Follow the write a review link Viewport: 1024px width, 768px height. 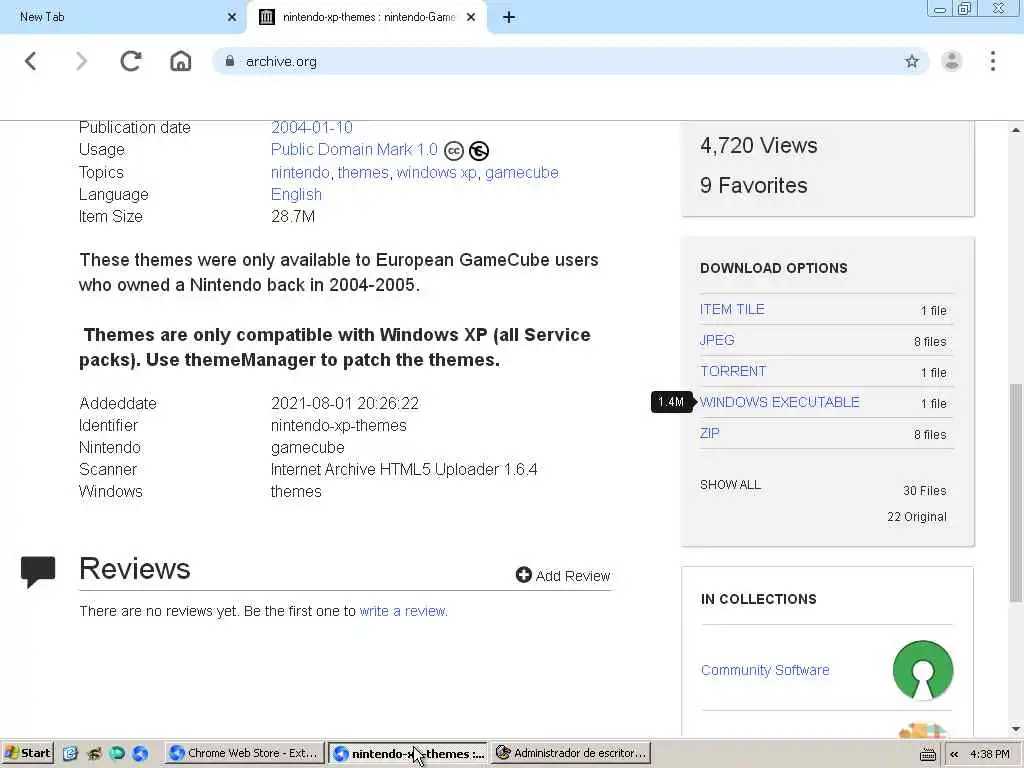pyautogui.click(x=404, y=611)
